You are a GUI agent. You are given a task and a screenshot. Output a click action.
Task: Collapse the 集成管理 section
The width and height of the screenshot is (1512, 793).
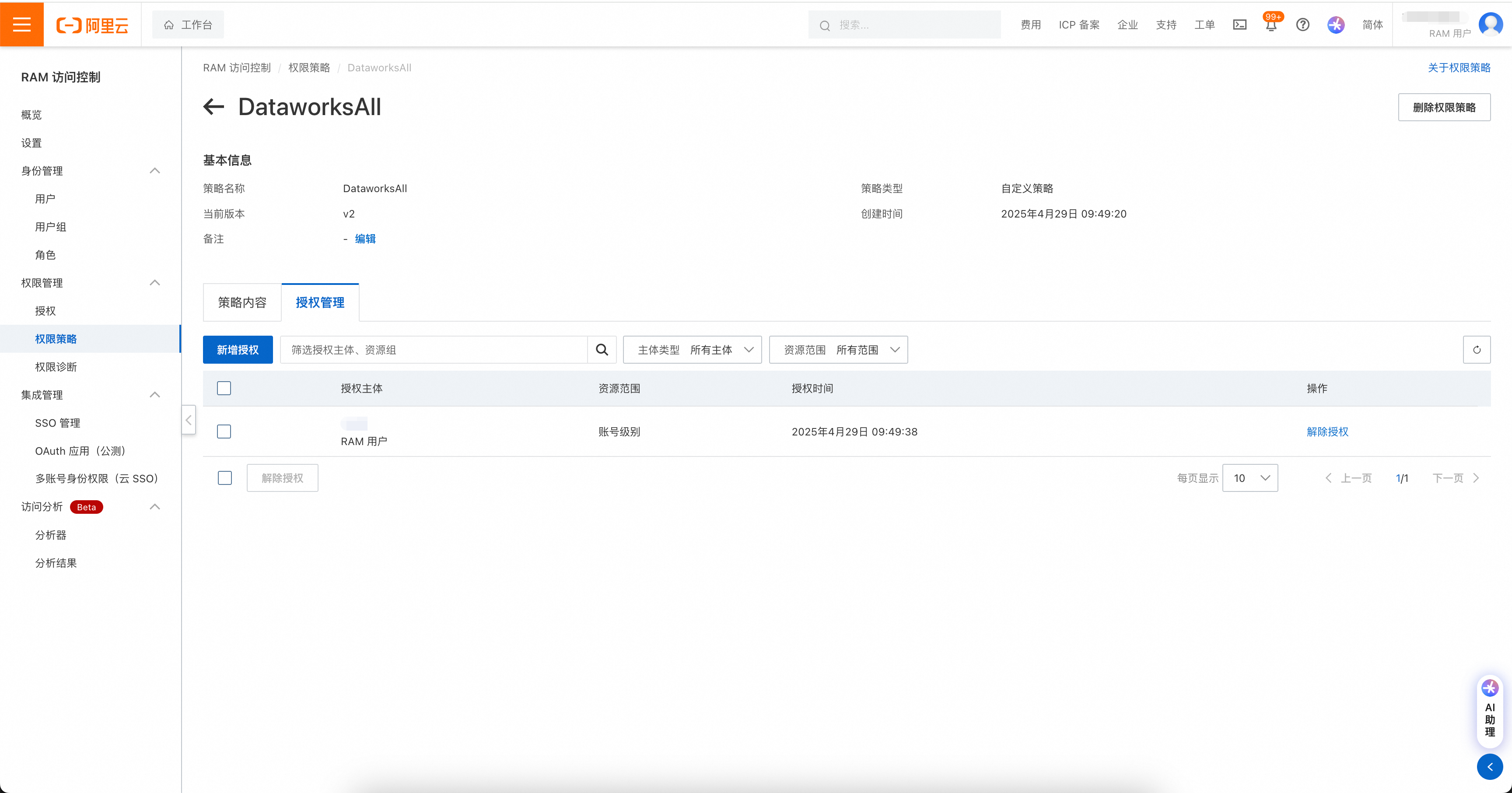(155, 395)
